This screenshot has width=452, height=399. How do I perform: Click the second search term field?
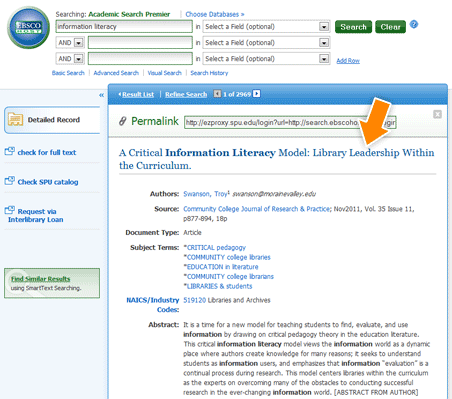[x=140, y=42]
